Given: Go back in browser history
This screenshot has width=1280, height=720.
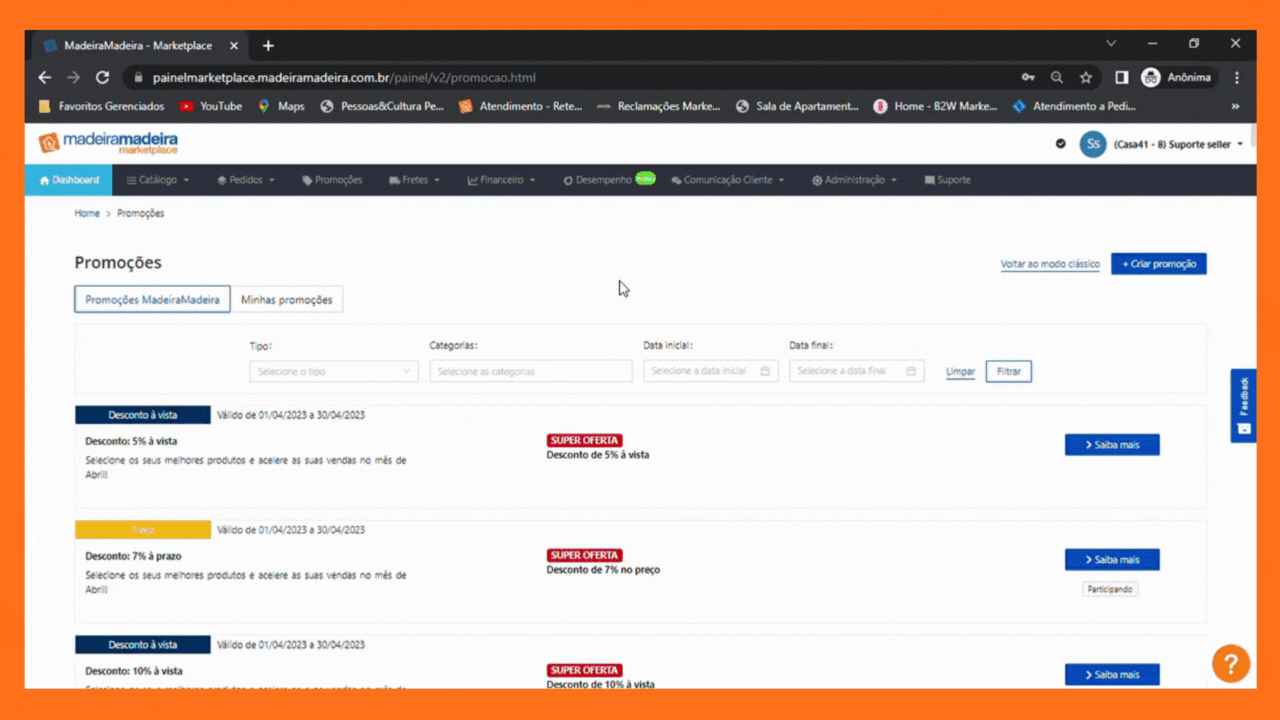Looking at the screenshot, I should pyautogui.click(x=44, y=77).
